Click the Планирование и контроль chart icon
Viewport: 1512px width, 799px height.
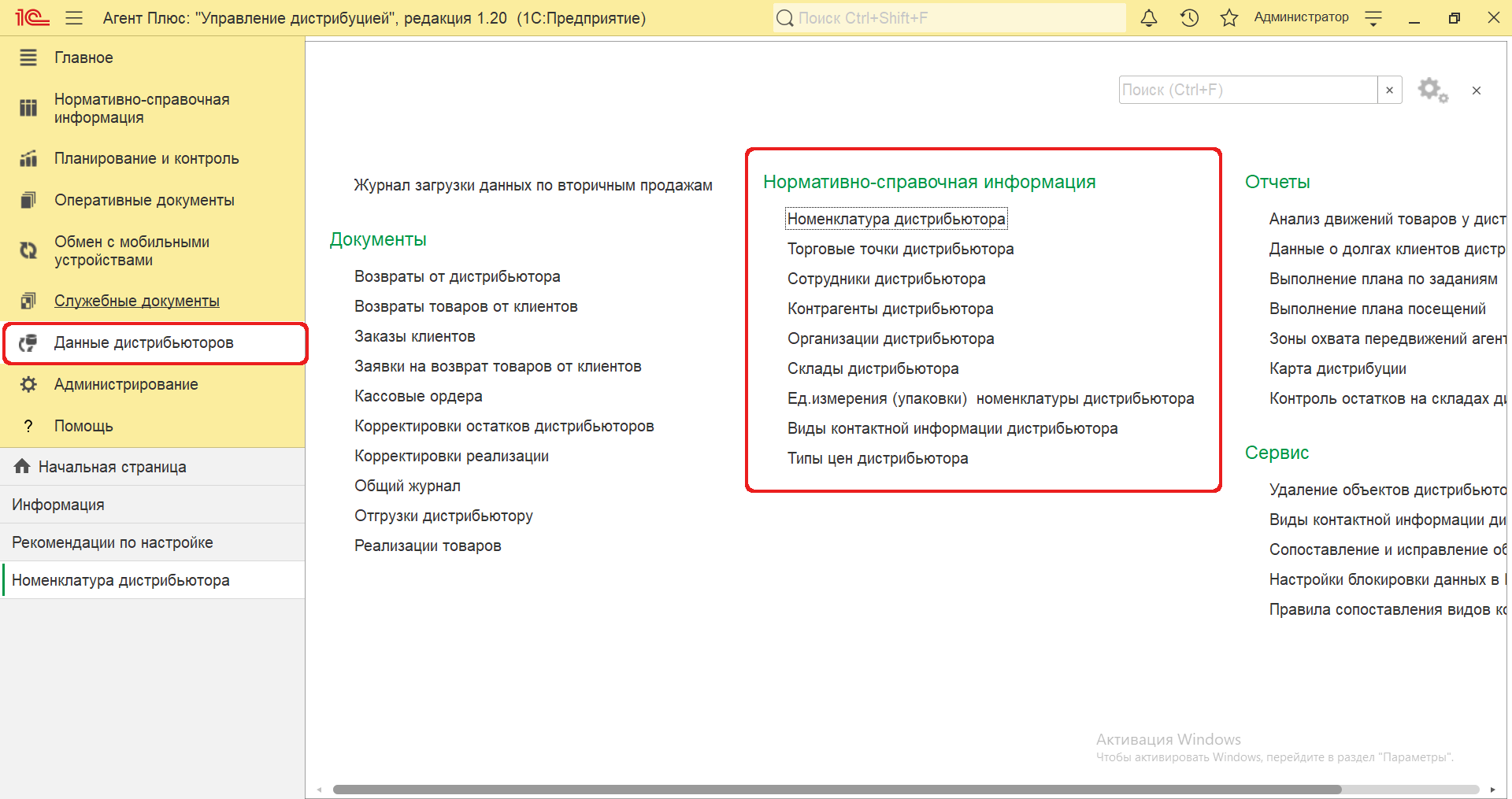28,158
